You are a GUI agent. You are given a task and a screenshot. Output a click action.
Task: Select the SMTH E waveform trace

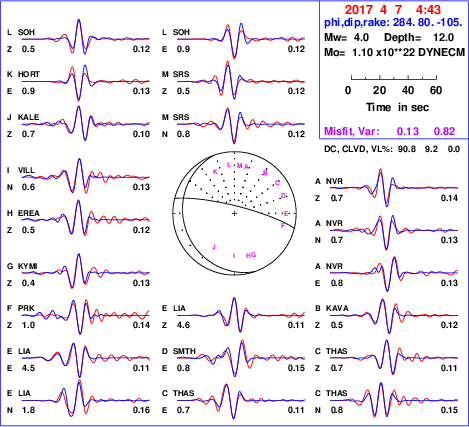pos(241,358)
